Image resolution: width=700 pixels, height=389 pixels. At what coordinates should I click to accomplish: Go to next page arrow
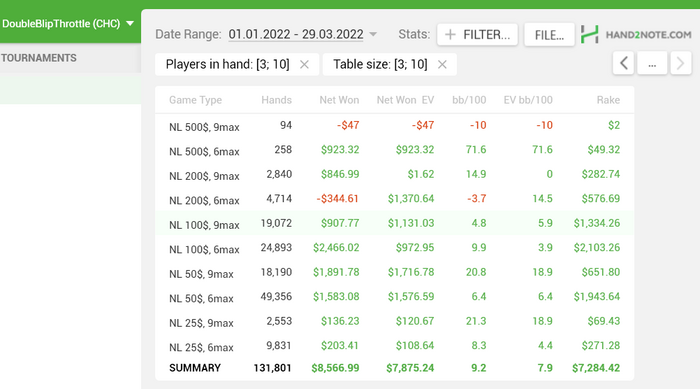pyautogui.click(x=681, y=63)
